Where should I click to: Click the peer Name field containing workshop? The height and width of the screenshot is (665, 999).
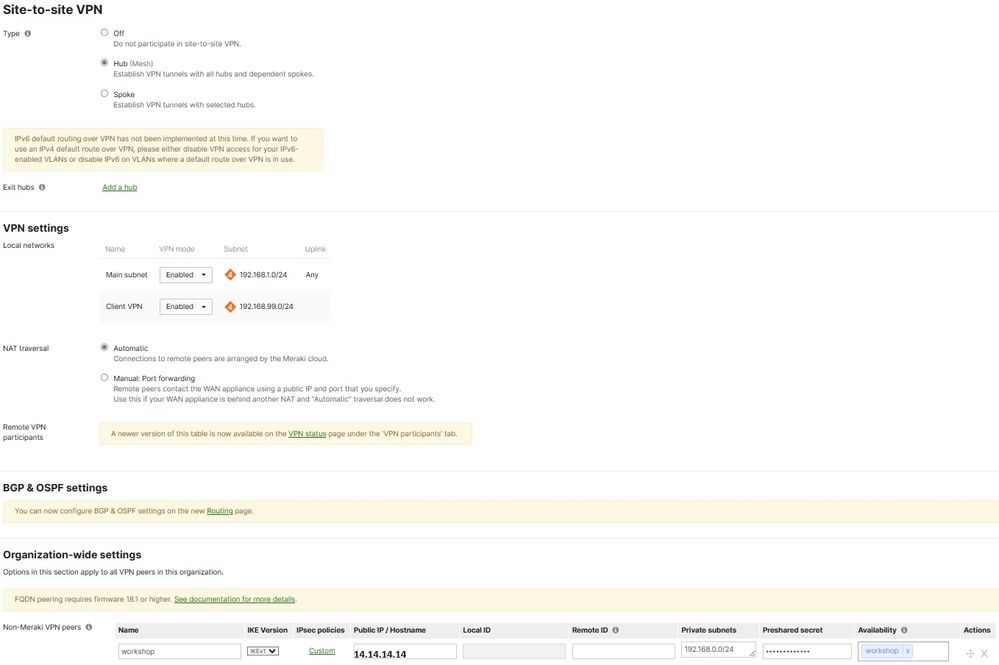(178, 651)
